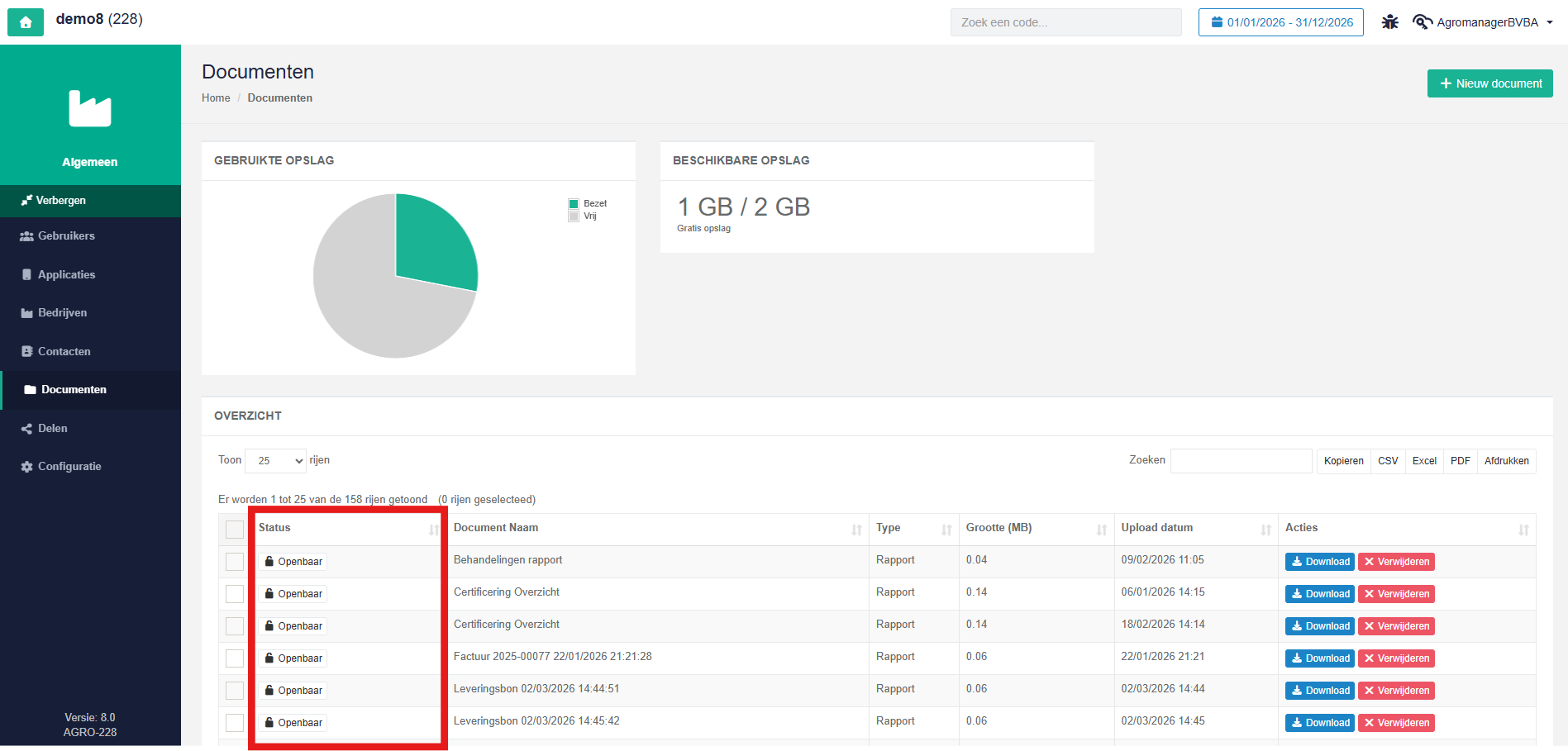Open the Delen sidebar item
Viewport: 1568px width, 751px height.
[90, 428]
